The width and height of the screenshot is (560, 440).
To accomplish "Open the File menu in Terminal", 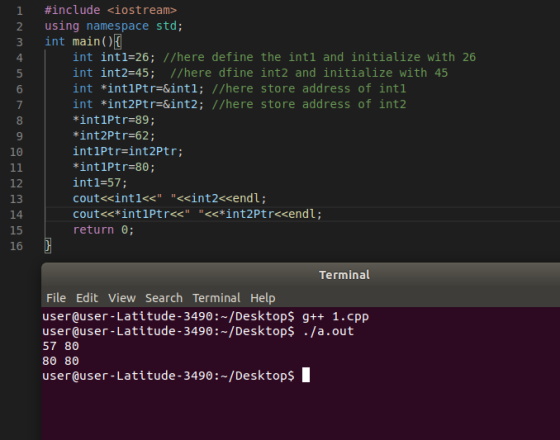I will click(x=56, y=298).
